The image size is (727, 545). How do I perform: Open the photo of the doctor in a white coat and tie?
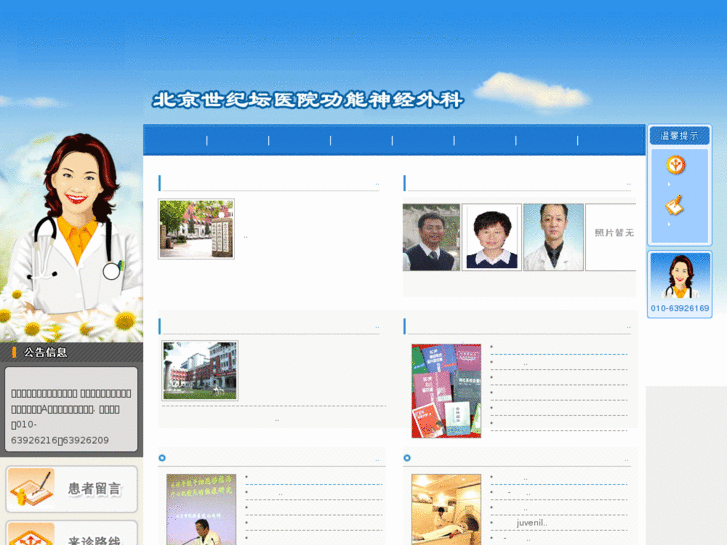click(553, 237)
